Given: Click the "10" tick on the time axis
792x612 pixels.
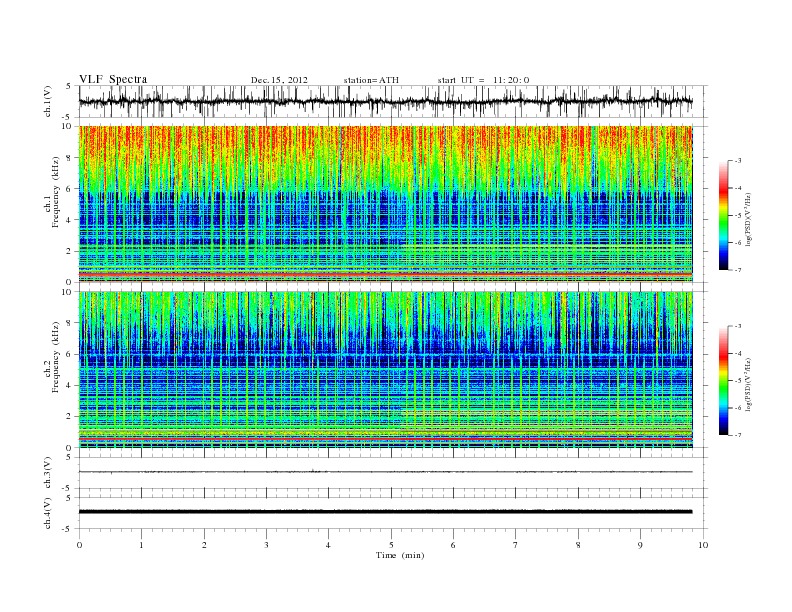Looking at the screenshot, I should click(703, 545).
